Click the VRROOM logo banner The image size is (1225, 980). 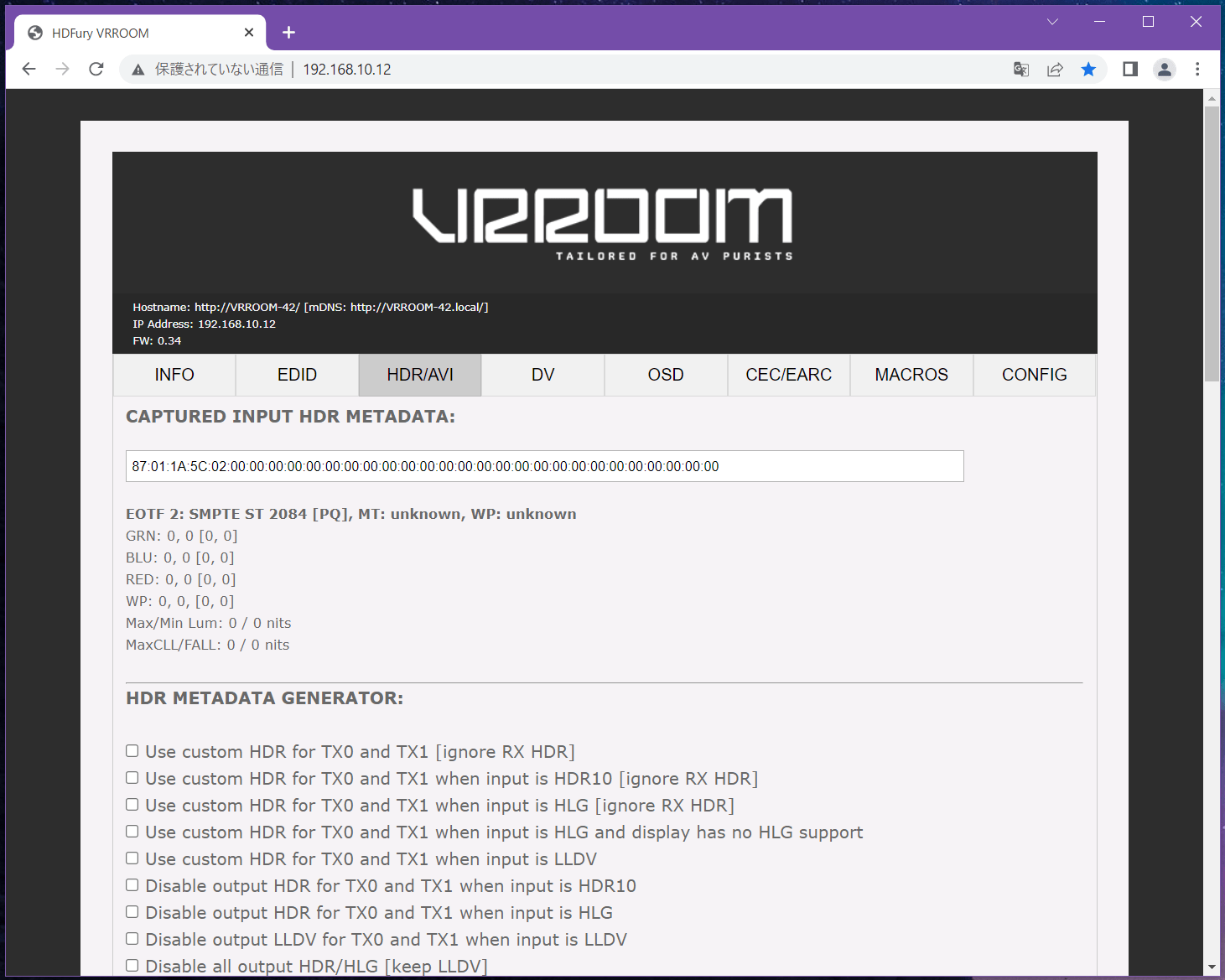[603, 224]
